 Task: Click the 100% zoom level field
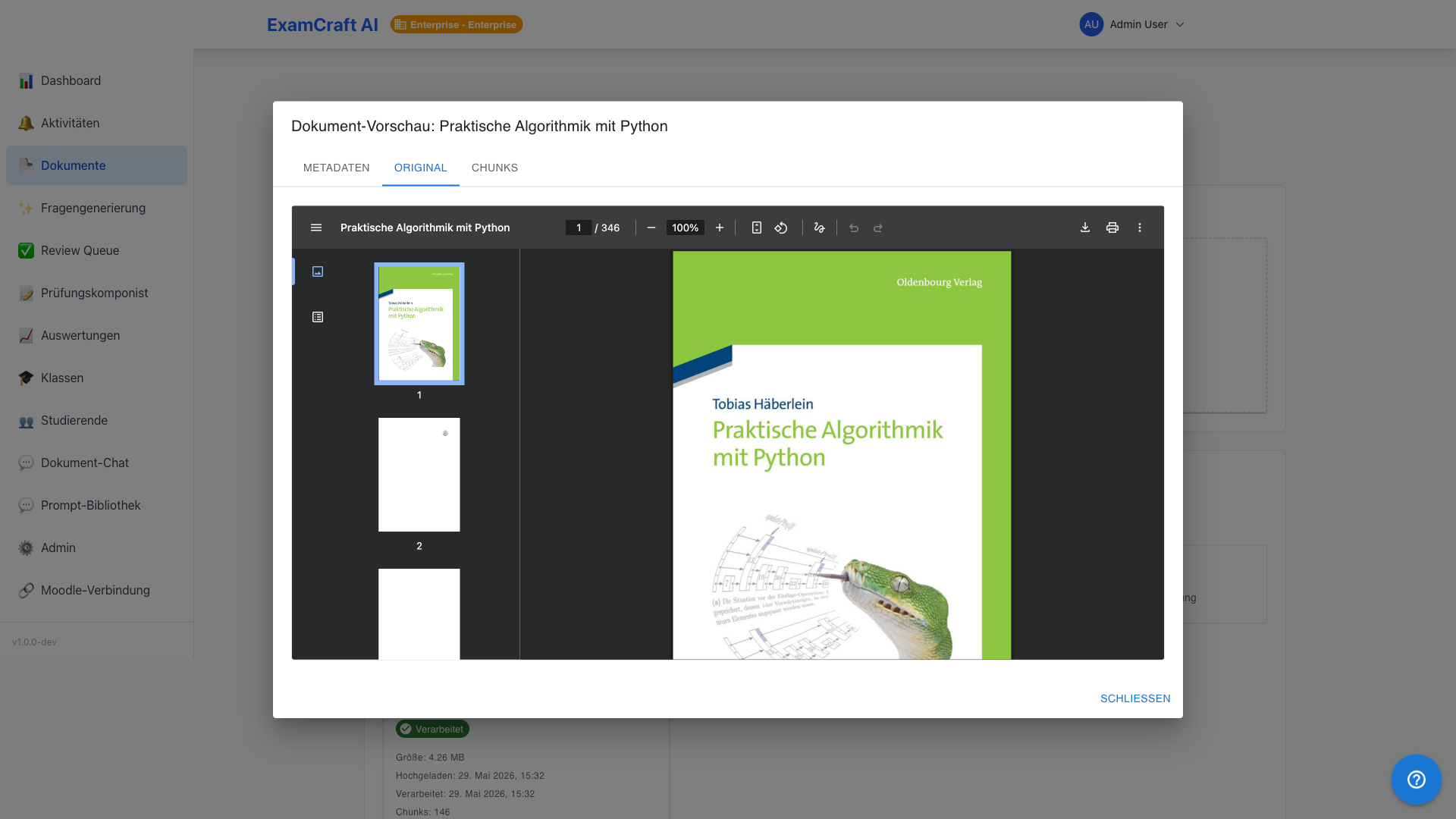685,227
